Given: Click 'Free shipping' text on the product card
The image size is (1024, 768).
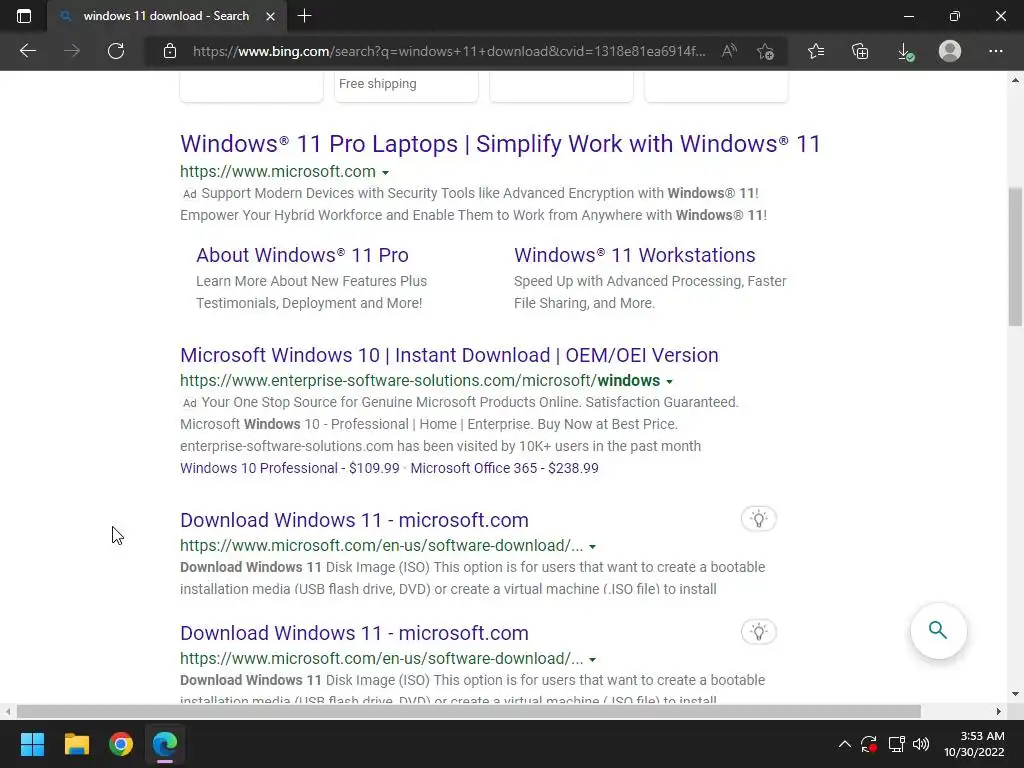Looking at the screenshot, I should (x=377, y=84).
